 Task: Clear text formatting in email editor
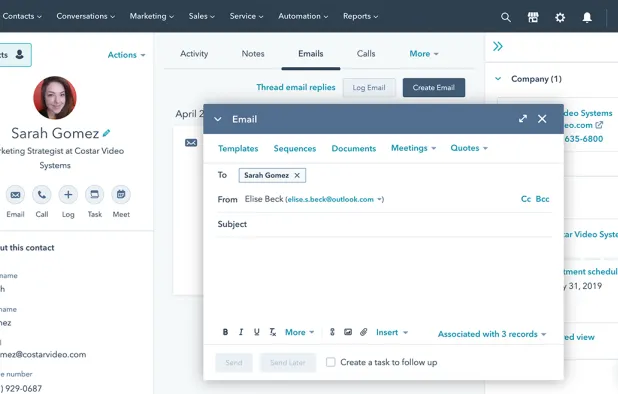click(272, 332)
